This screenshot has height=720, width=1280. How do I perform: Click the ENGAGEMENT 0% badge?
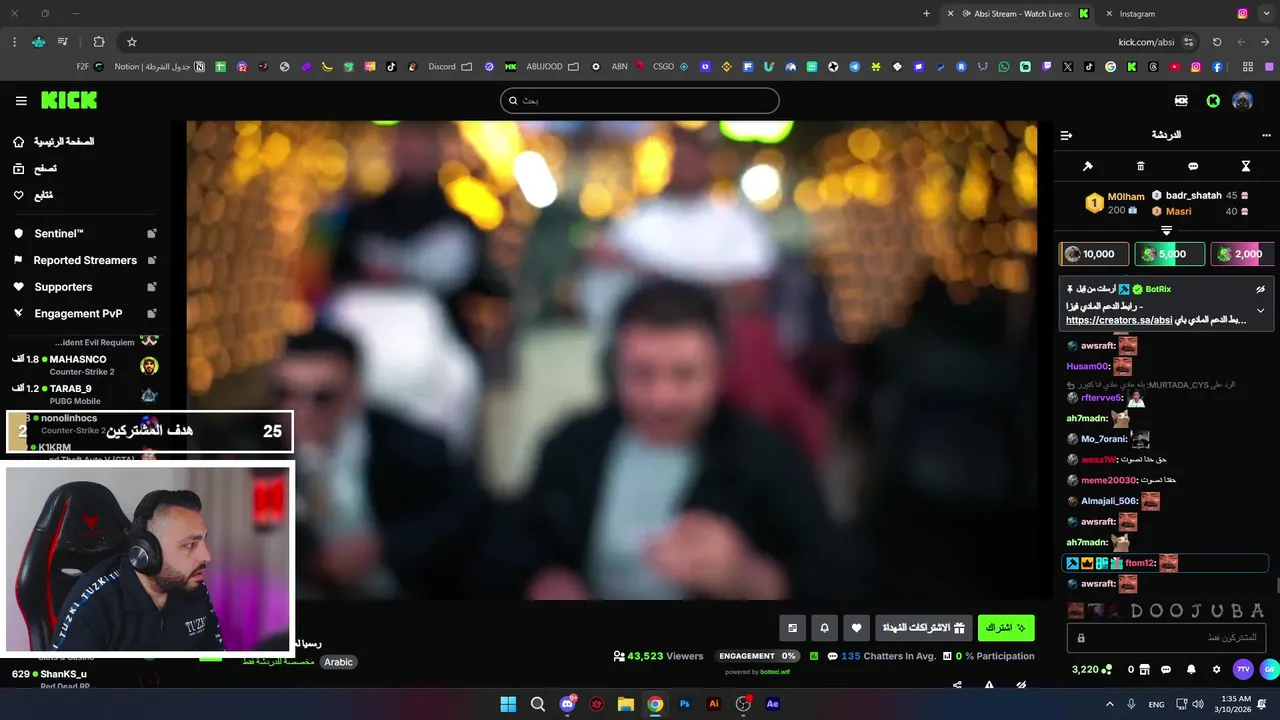pyautogui.click(x=758, y=656)
